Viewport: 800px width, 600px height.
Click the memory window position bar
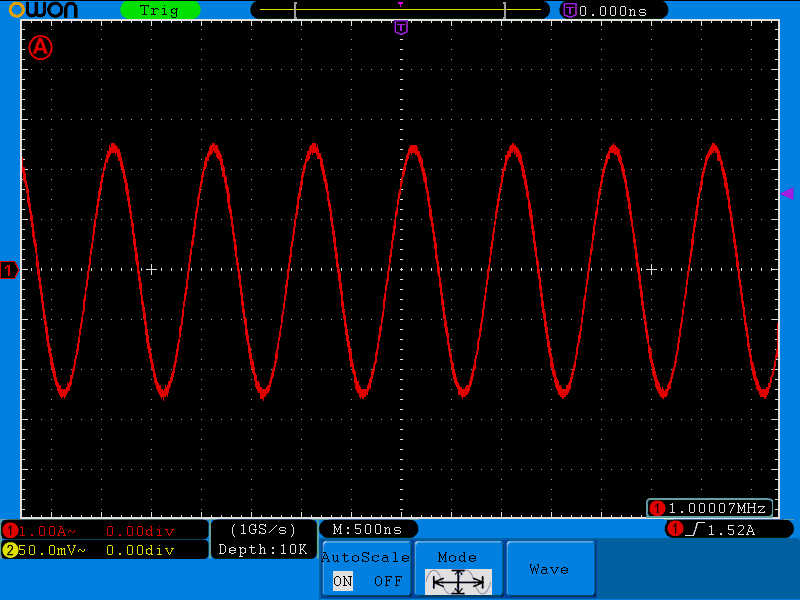[400, 10]
